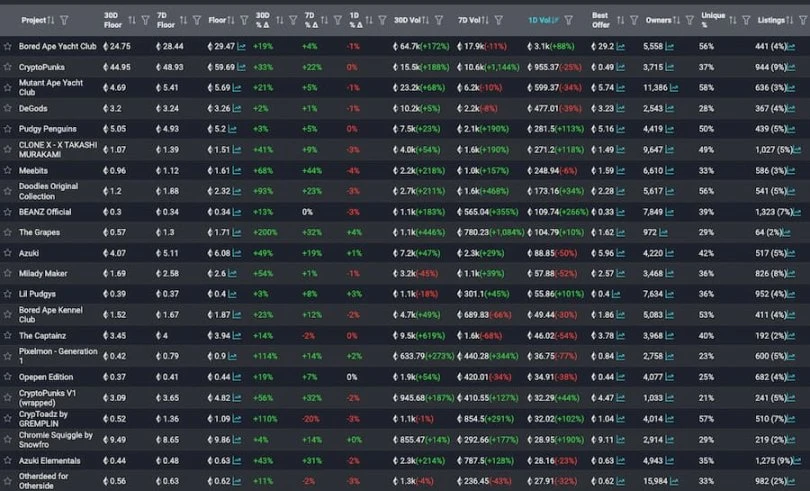Show owners chart for Pudgy Penguins
This screenshot has width=810, height=491.
coord(669,129)
